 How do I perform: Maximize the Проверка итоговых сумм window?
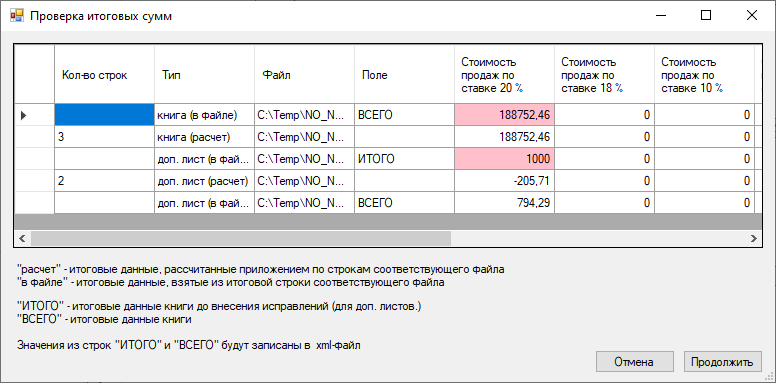point(706,16)
